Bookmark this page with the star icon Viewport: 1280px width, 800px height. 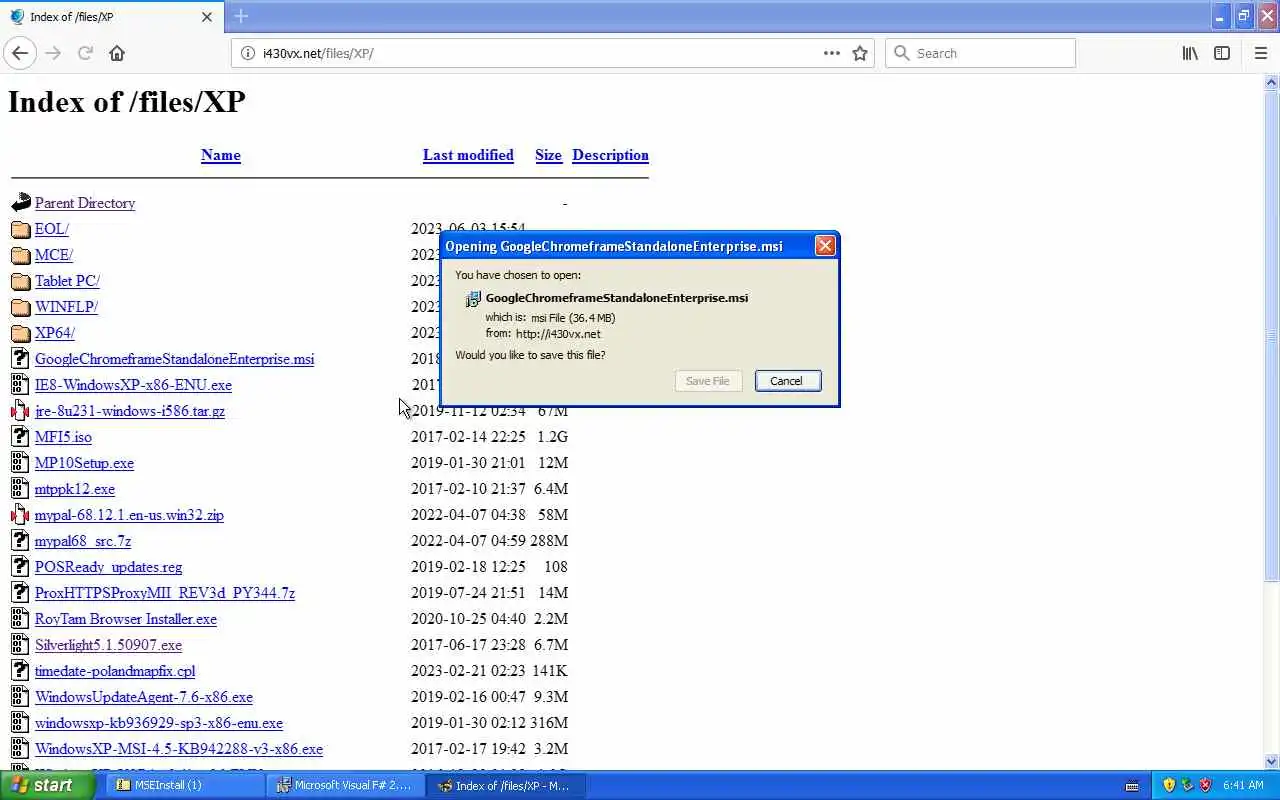tap(860, 53)
